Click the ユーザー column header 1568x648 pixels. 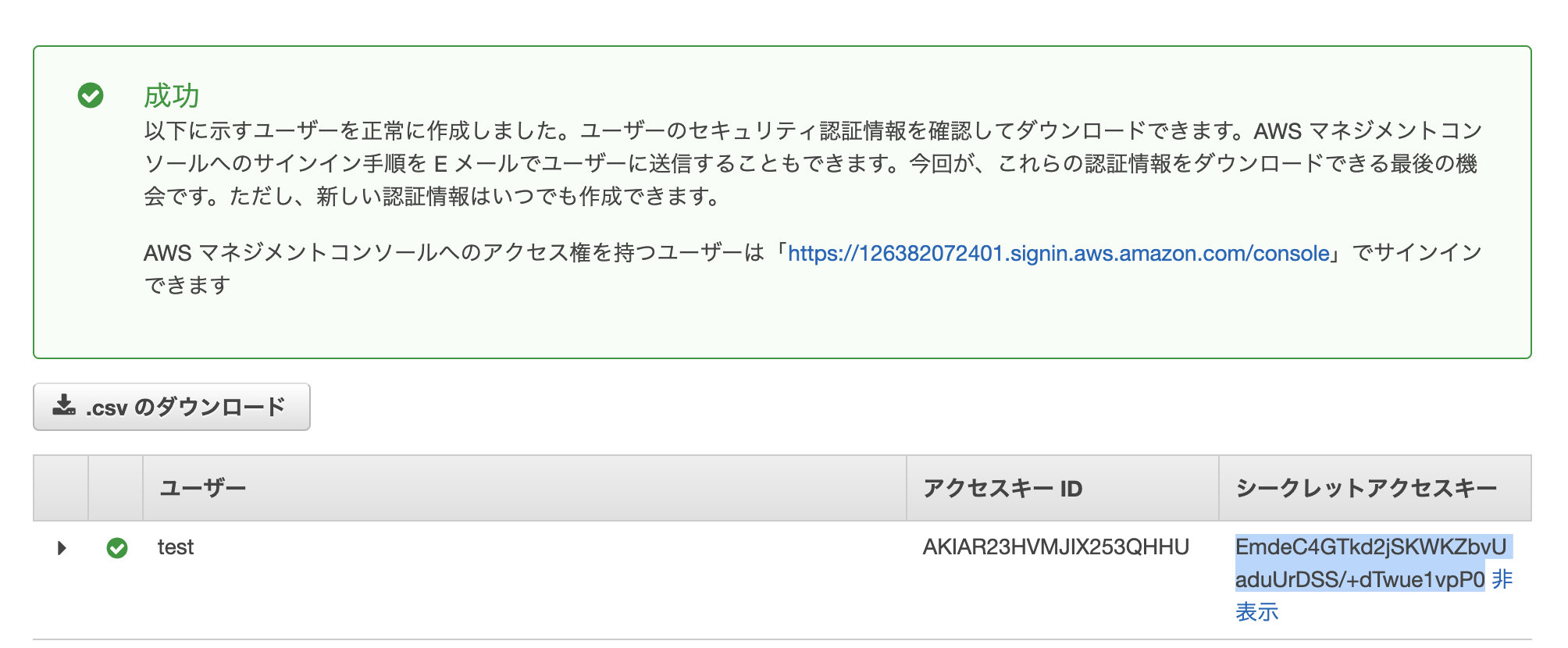point(203,489)
